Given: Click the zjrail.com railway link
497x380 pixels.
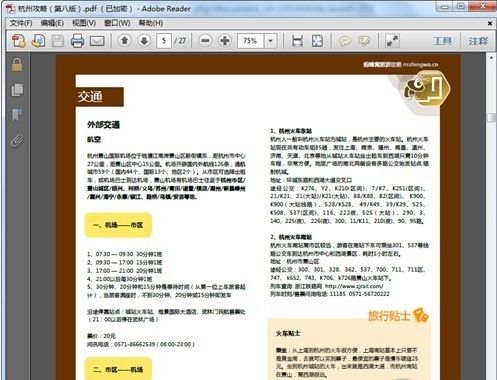Looking at the screenshot, I should click(354, 286).
